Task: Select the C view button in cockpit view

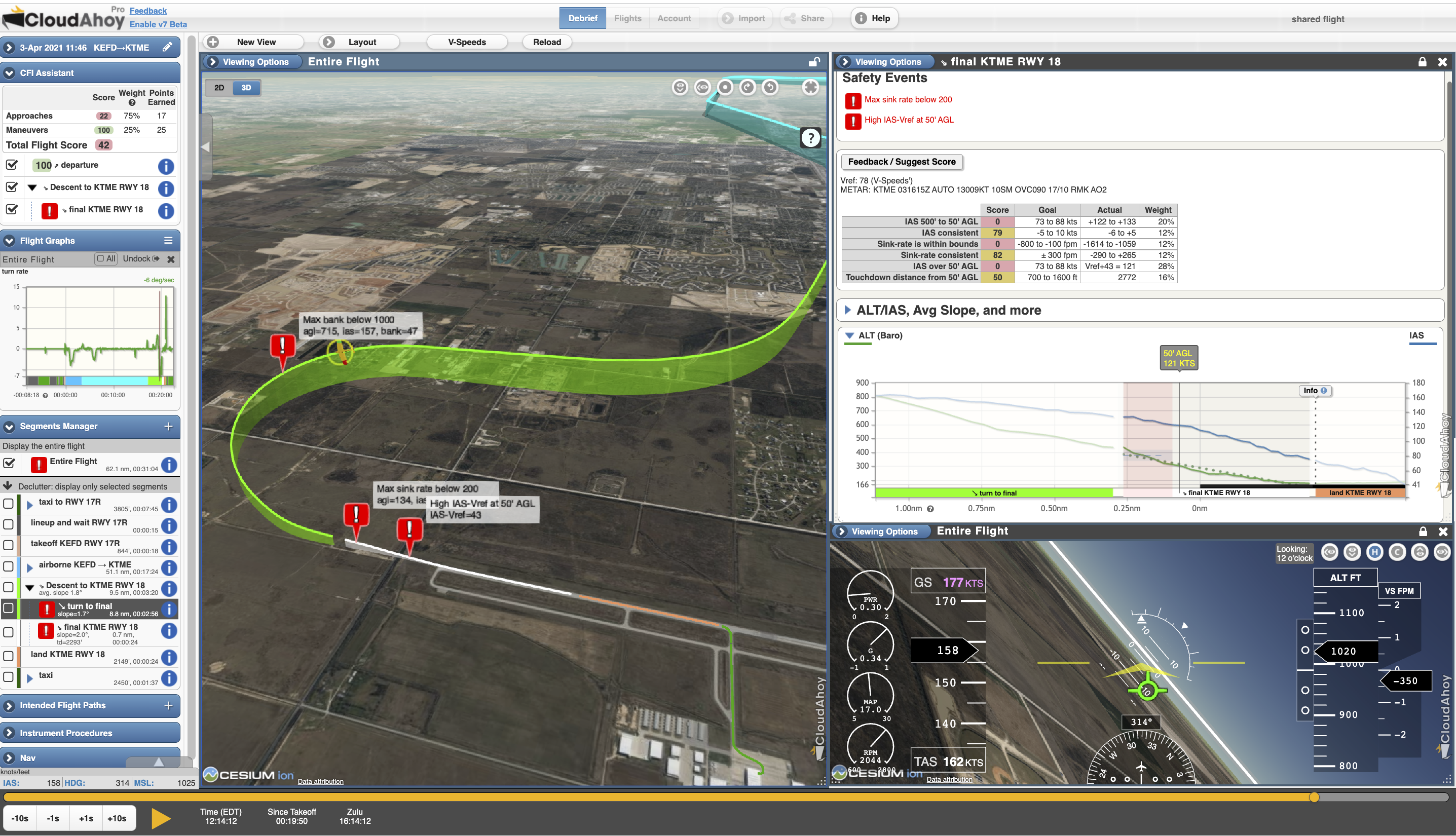Action: 1397,552
